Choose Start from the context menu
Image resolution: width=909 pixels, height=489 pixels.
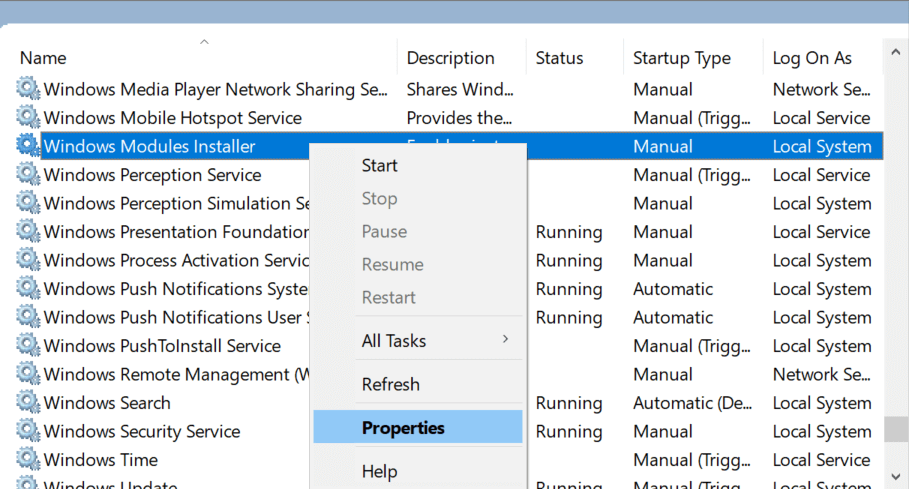click(380, 166)
